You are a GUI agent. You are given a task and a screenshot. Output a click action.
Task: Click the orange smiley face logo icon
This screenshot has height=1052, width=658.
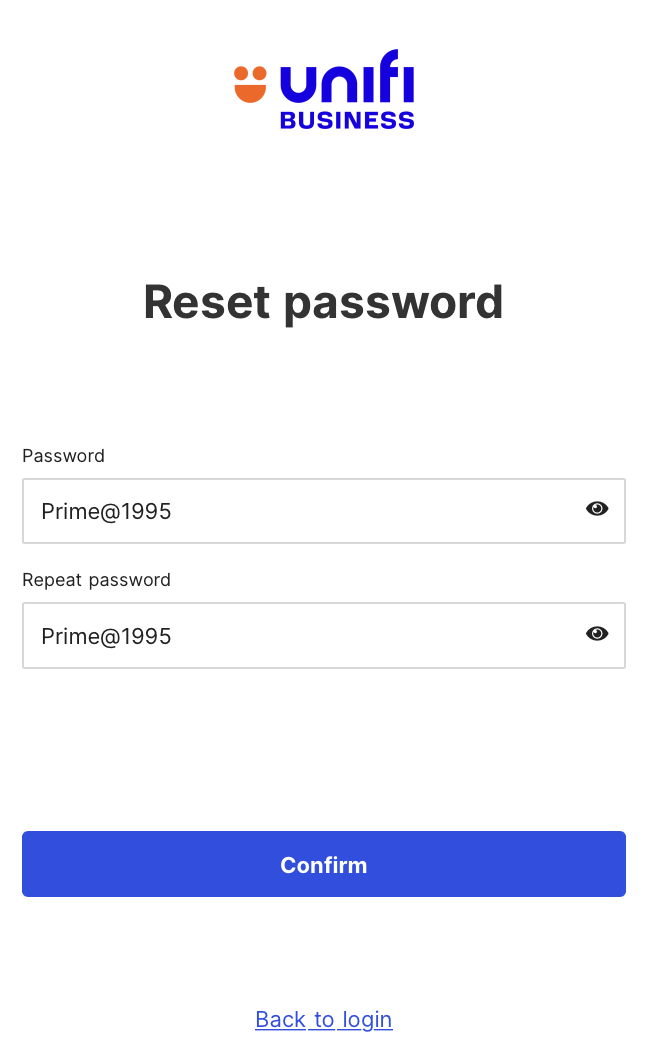[x=250, y=84]
